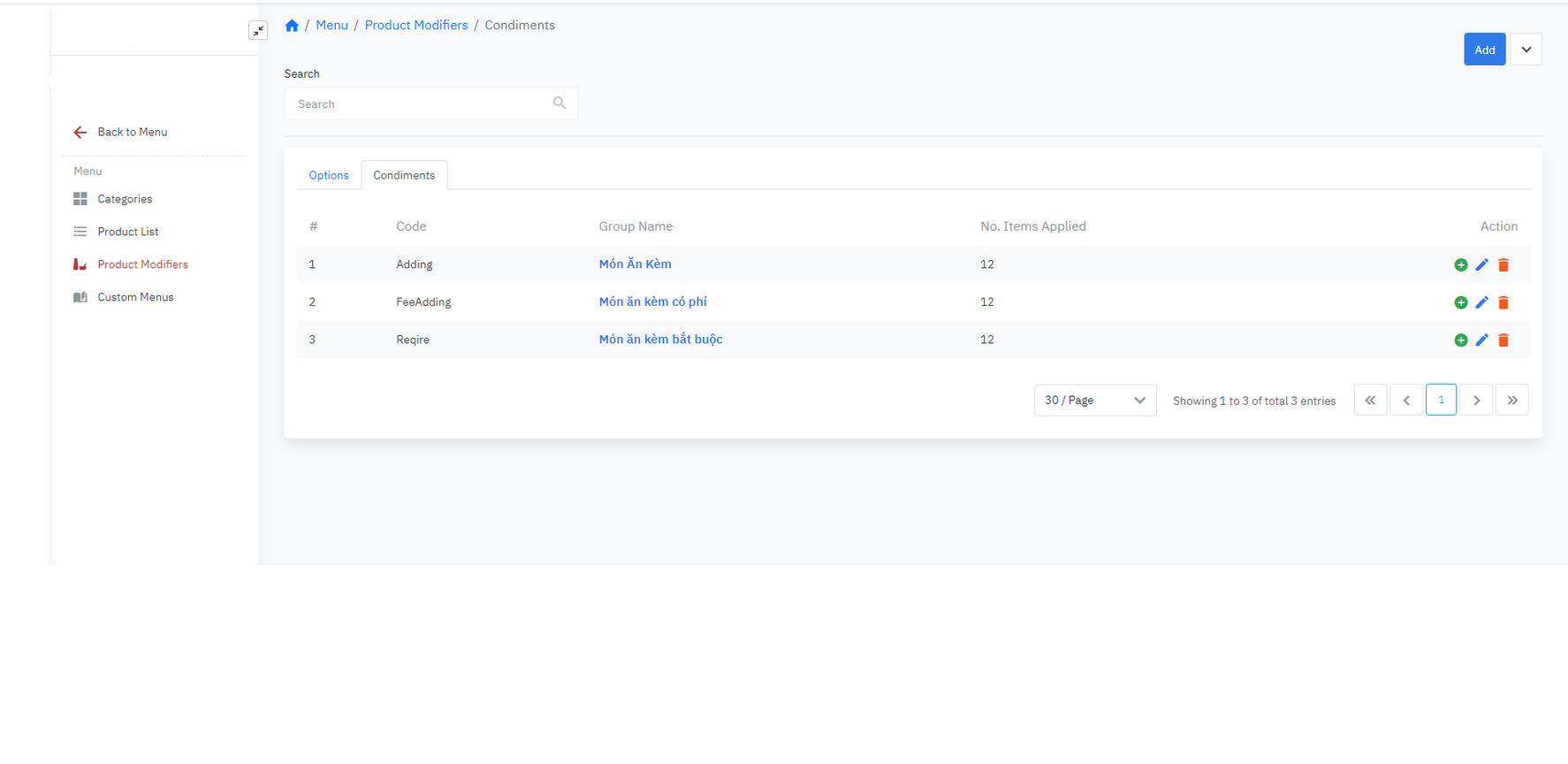Delete the Reqire condiment group
The image size is (1568, 764).
pyautogui.click(x=1503, y=340)
